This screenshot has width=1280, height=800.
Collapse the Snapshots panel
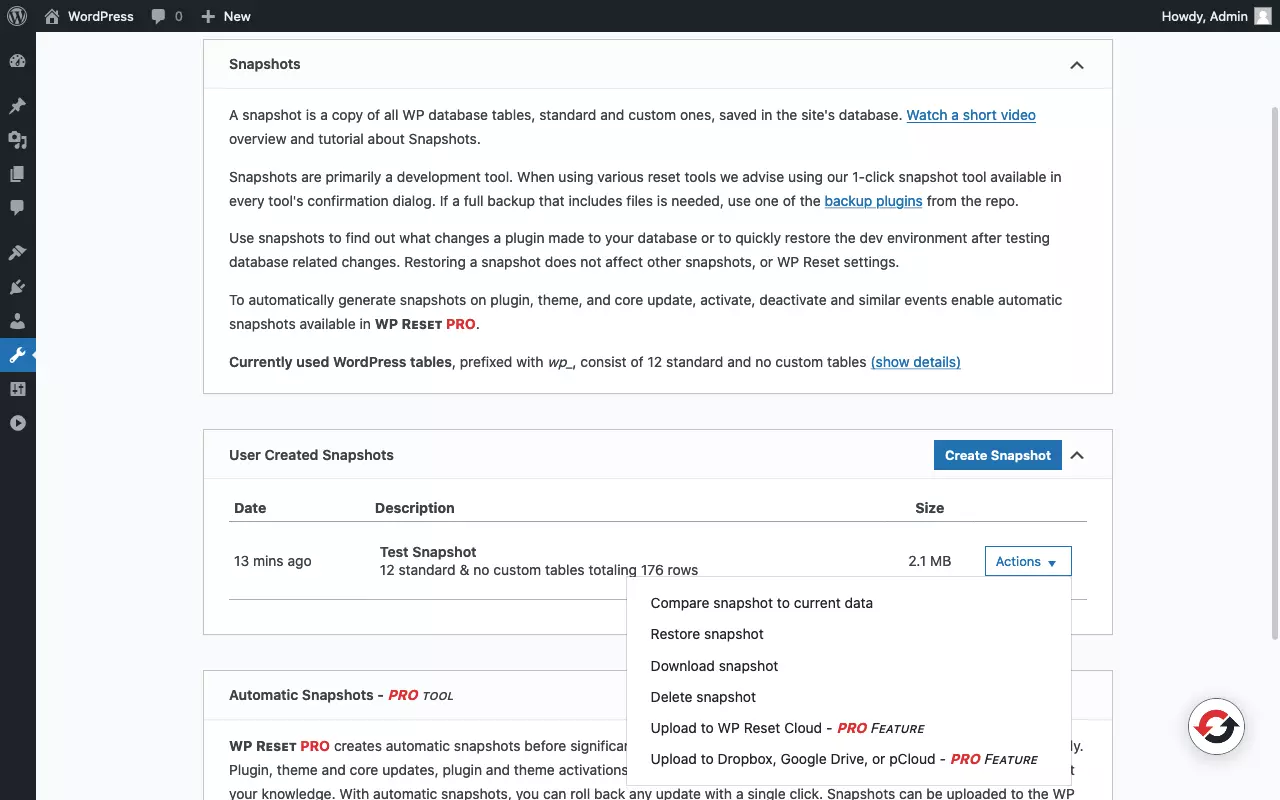click(x=1077, y=65)
